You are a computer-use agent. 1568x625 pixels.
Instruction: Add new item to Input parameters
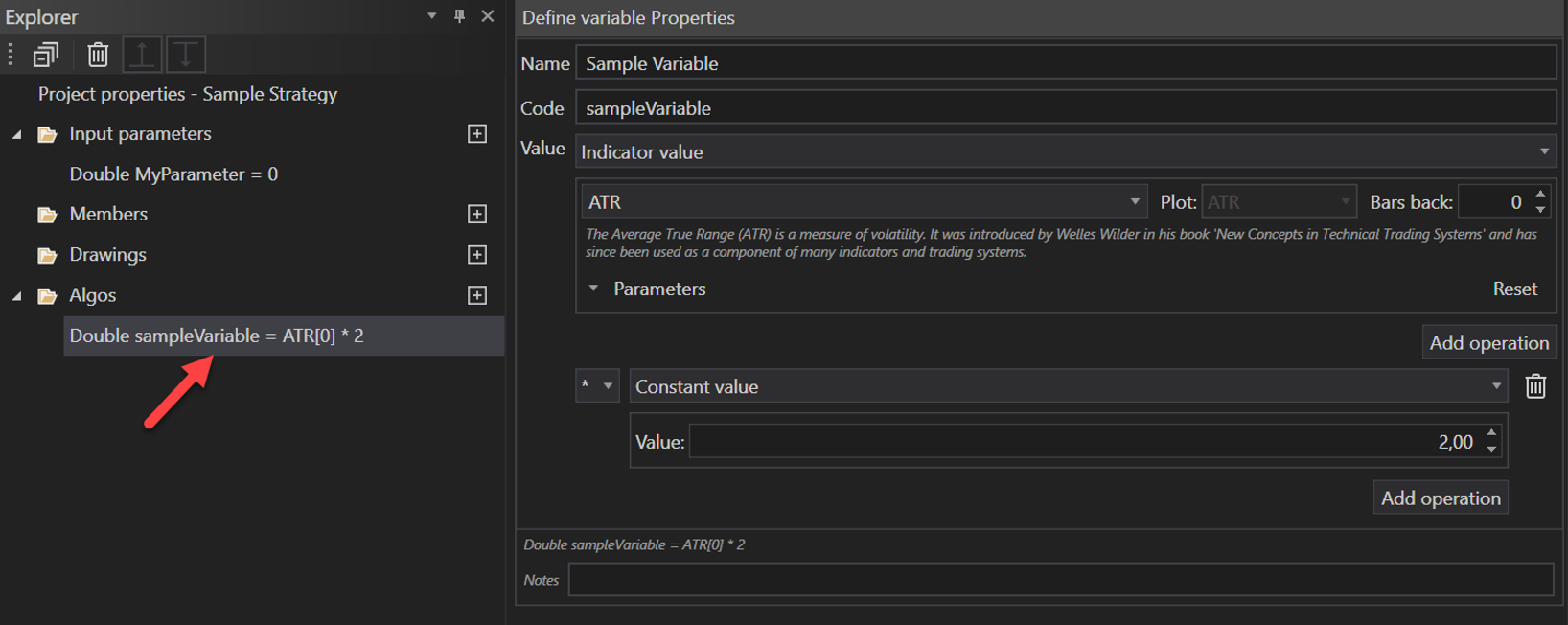coord(476,134)
